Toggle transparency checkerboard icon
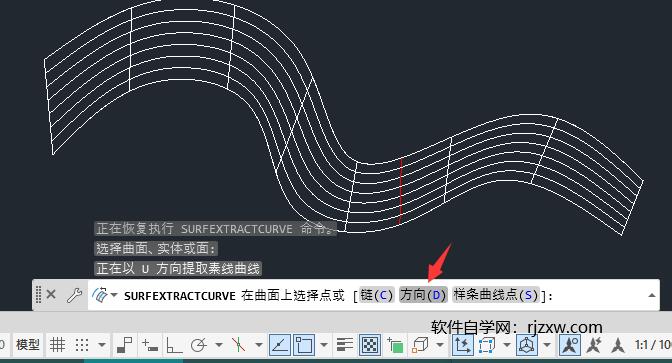Screen dimensions: 672x363 [370, 345]
